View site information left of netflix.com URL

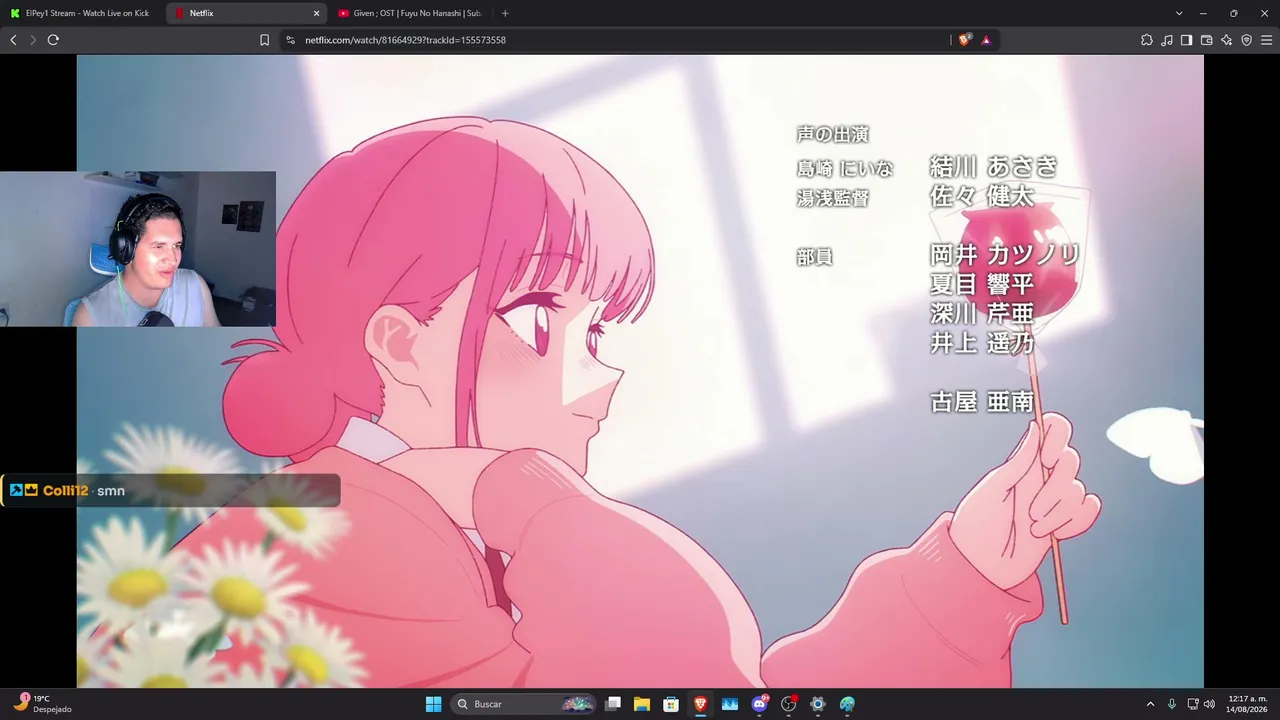pos(290,40)
